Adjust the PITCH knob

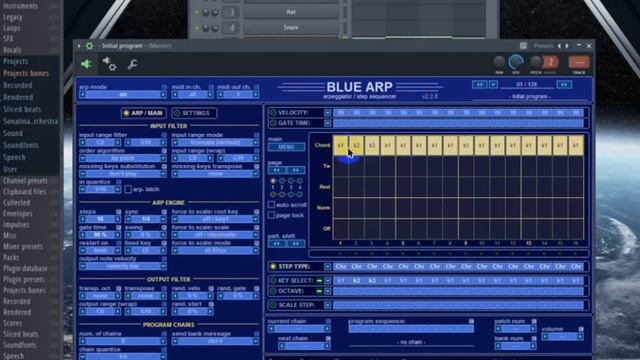536,62
